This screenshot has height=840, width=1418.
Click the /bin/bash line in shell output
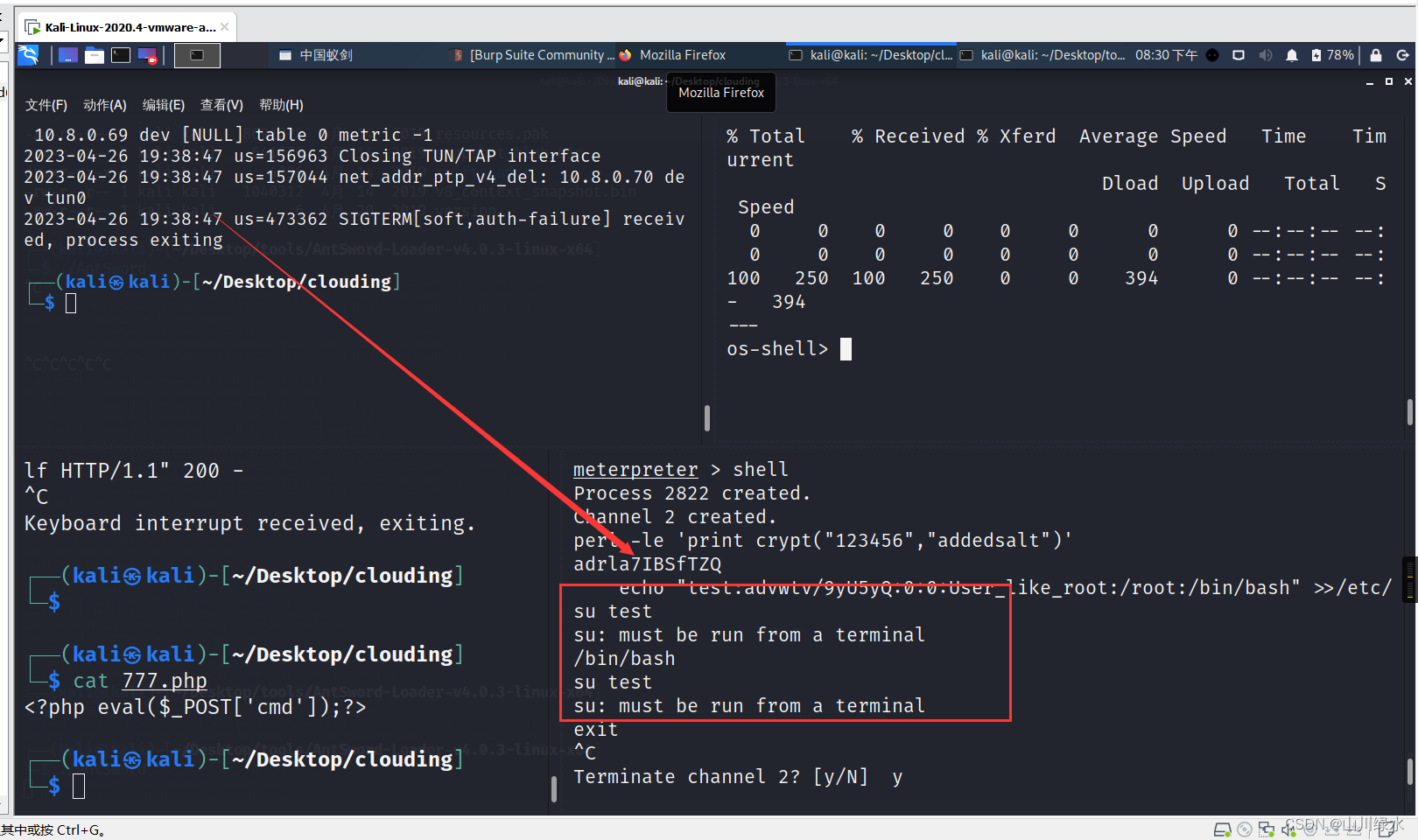click(624, 659)
